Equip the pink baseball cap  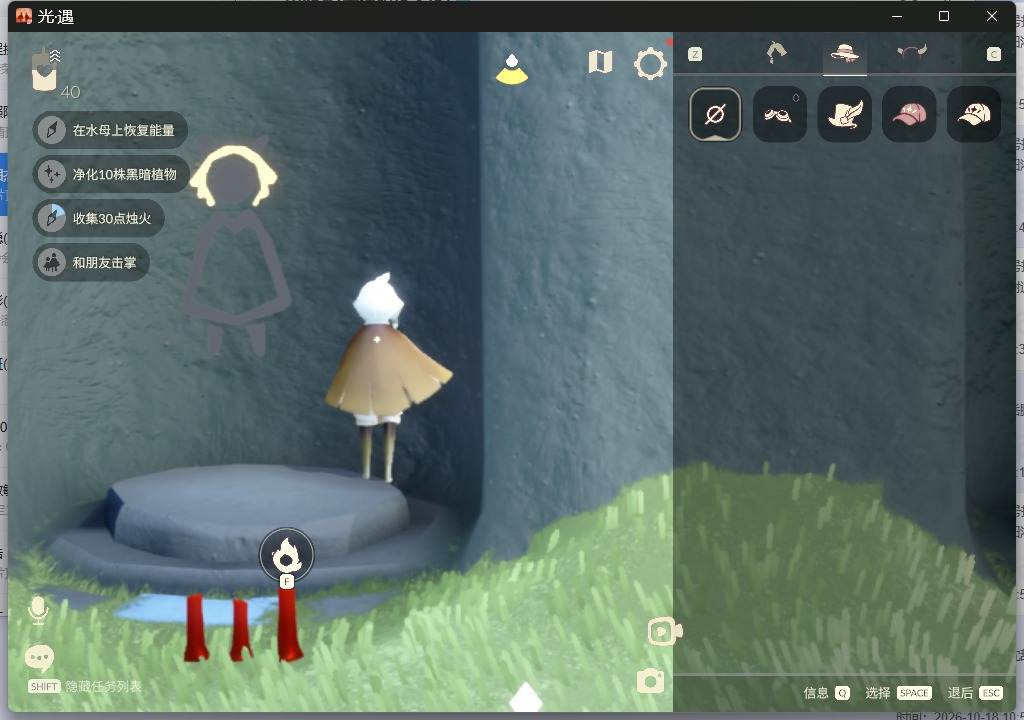pos(909,114)
